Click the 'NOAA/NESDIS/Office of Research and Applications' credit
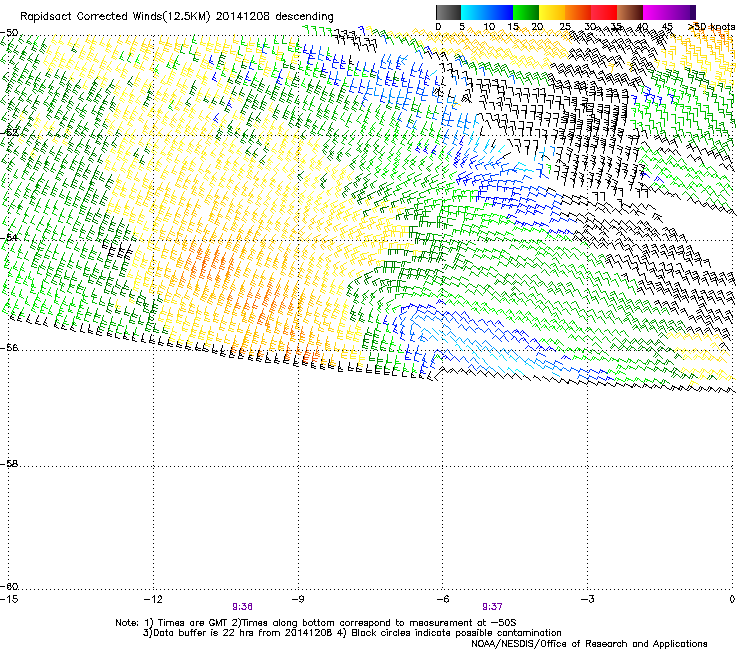Viewport: 740px width, 650px height. tap(589, 643)
